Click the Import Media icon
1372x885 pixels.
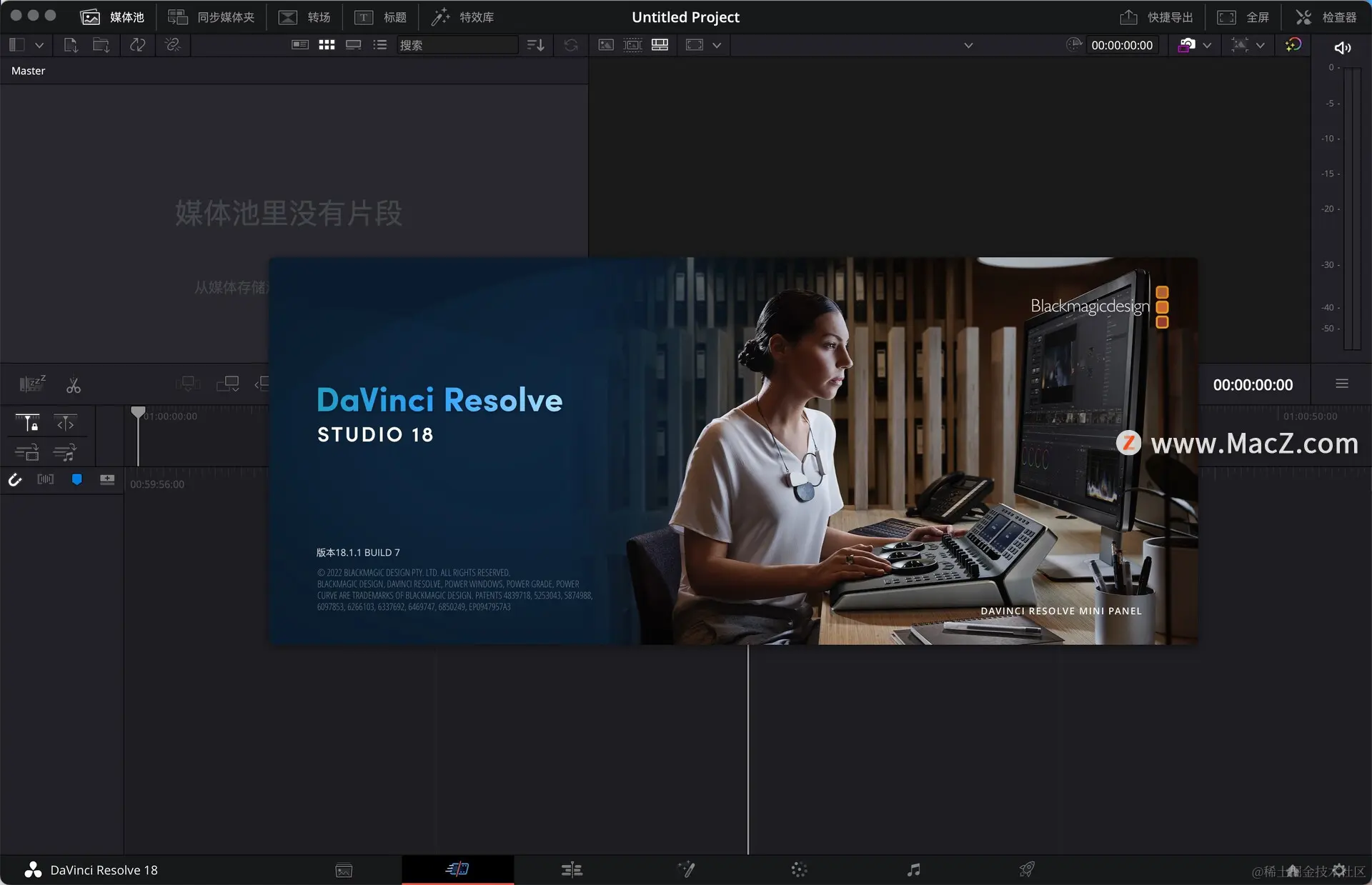pyautogui.click(x=71, y=45)
